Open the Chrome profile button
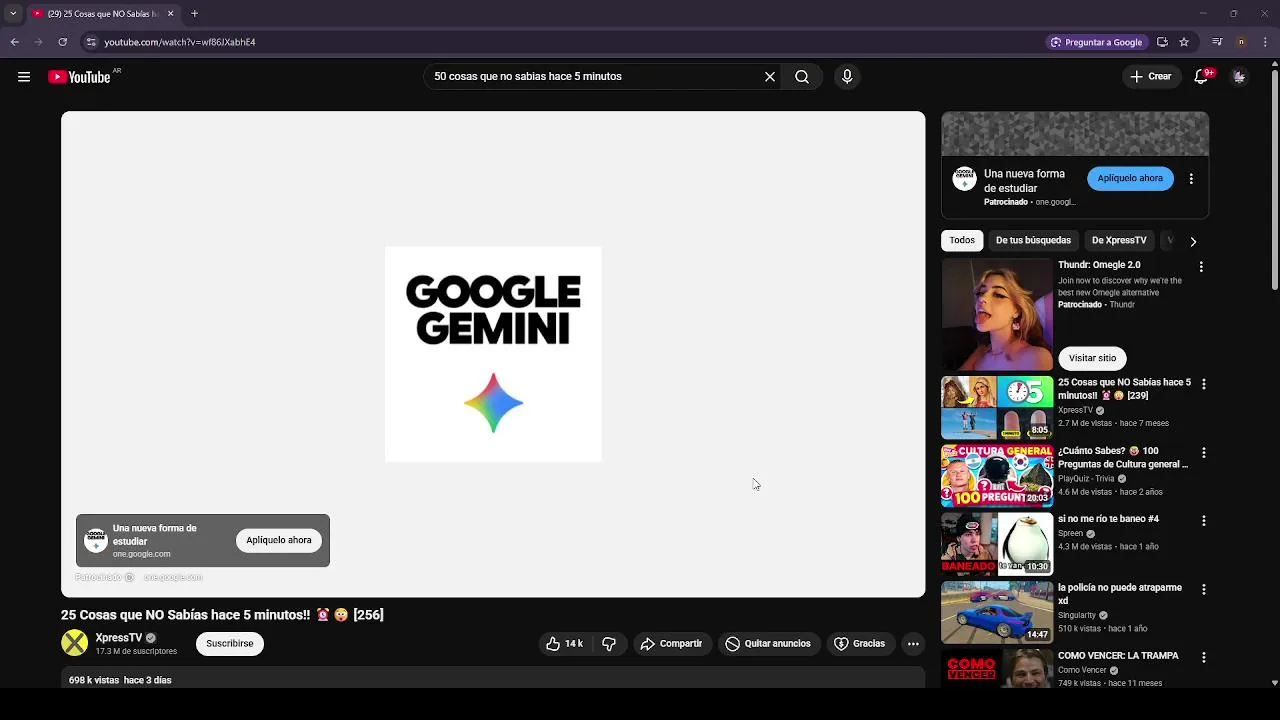This screenshot has height=720, width=1280. (1241, 42)
